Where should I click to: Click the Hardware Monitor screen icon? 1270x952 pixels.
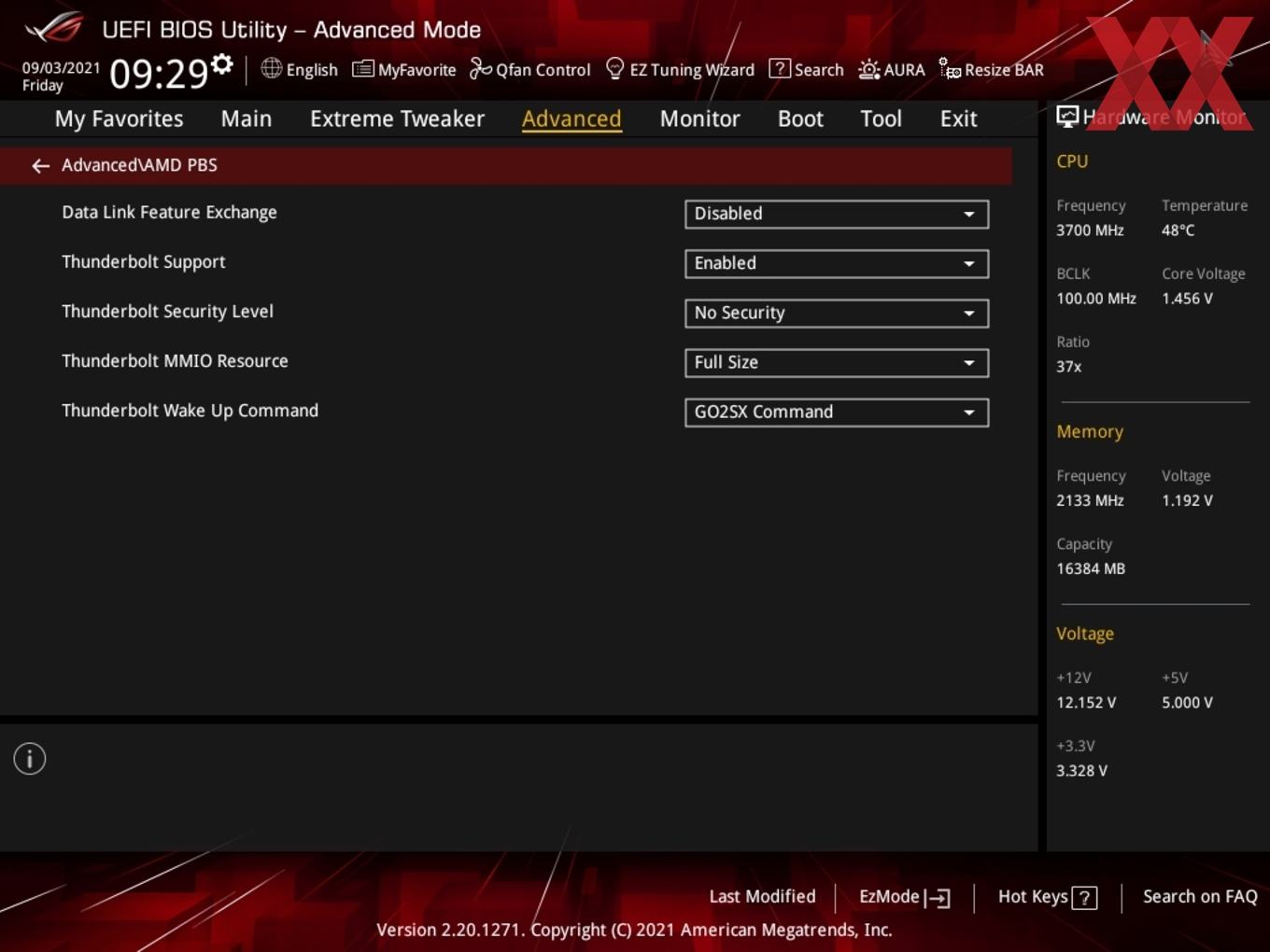(x=1067, y=117)
